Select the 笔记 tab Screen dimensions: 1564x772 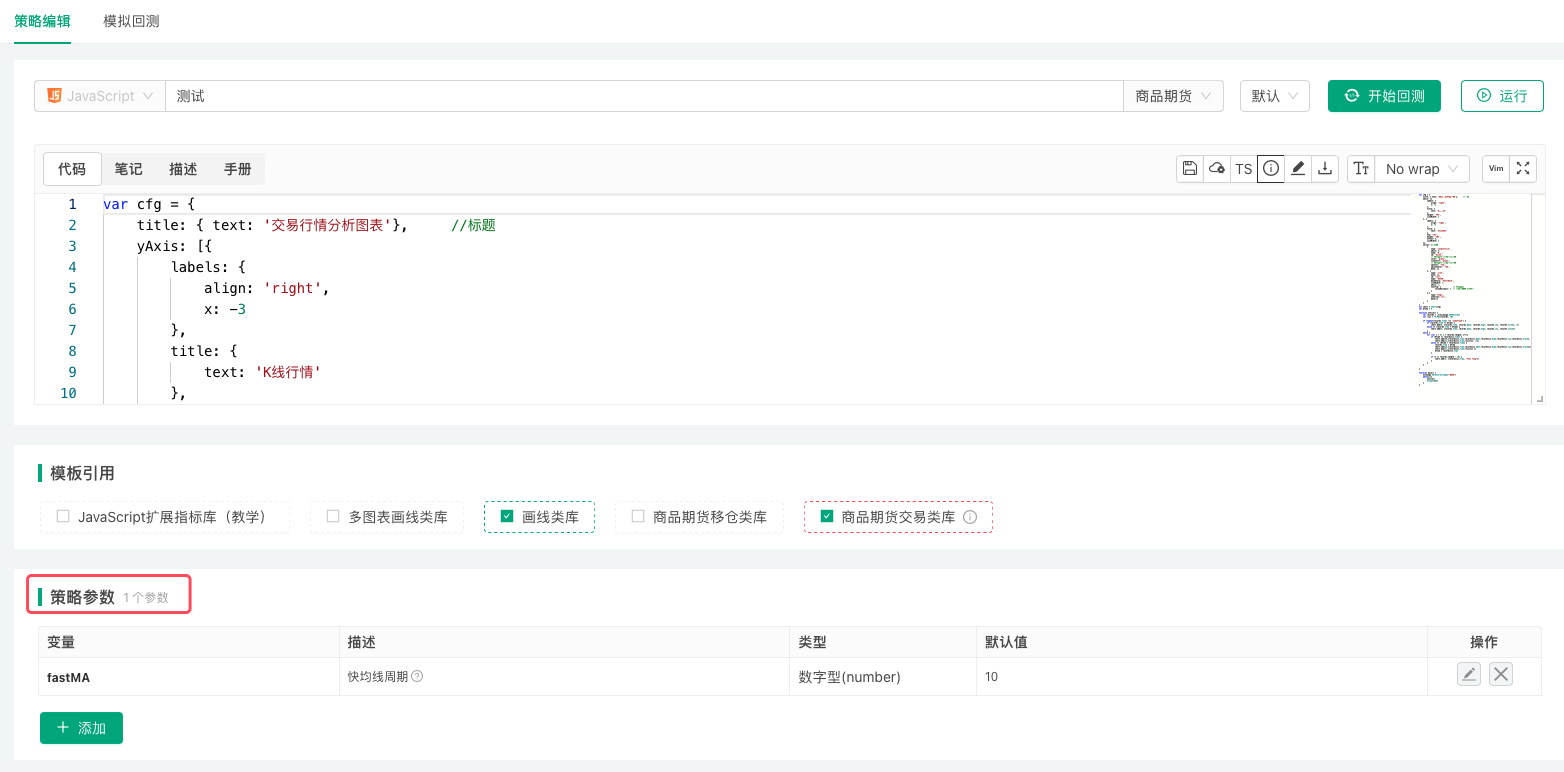(x=129, y=169)
